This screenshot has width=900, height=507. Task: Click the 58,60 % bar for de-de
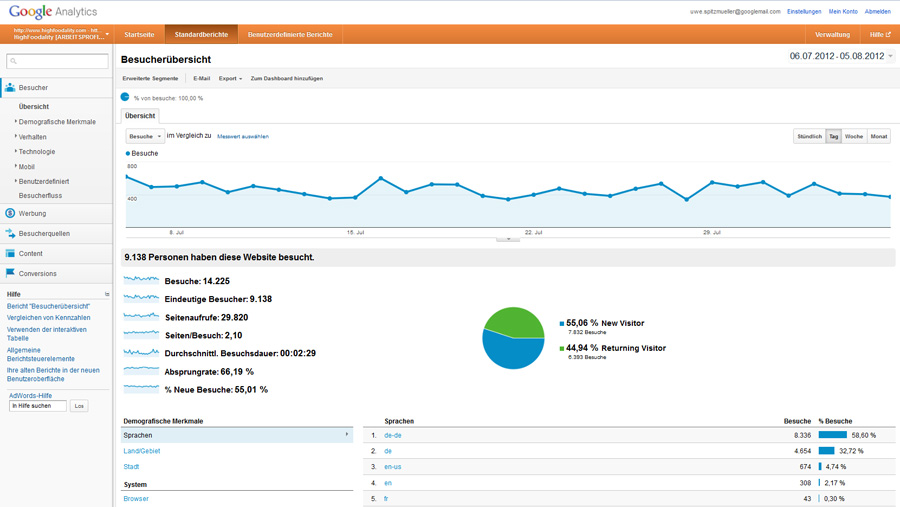pos(832,435)
